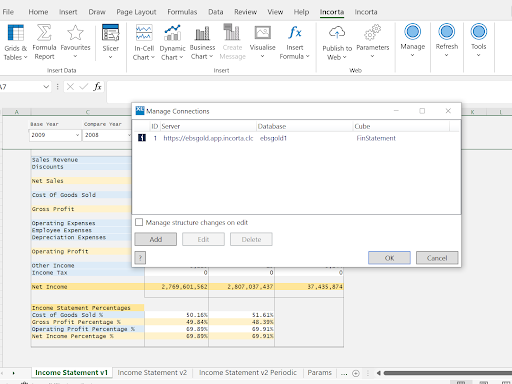The height and width of the screenshot is (384, 512).
Task: Click the next sheet navigation arrow
Action: (x=13, y=373)
